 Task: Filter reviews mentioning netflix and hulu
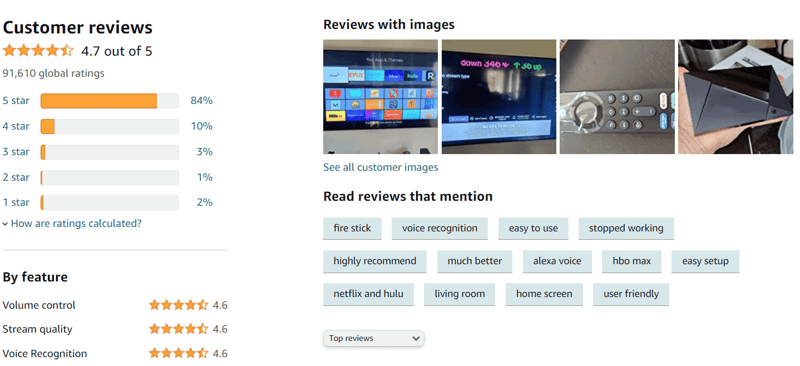(368, 294)
